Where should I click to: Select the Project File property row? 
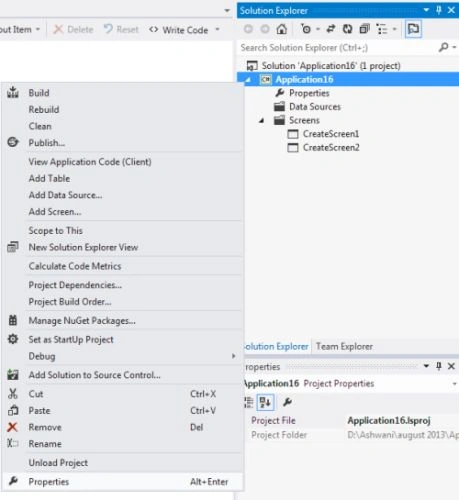[352, 421]
